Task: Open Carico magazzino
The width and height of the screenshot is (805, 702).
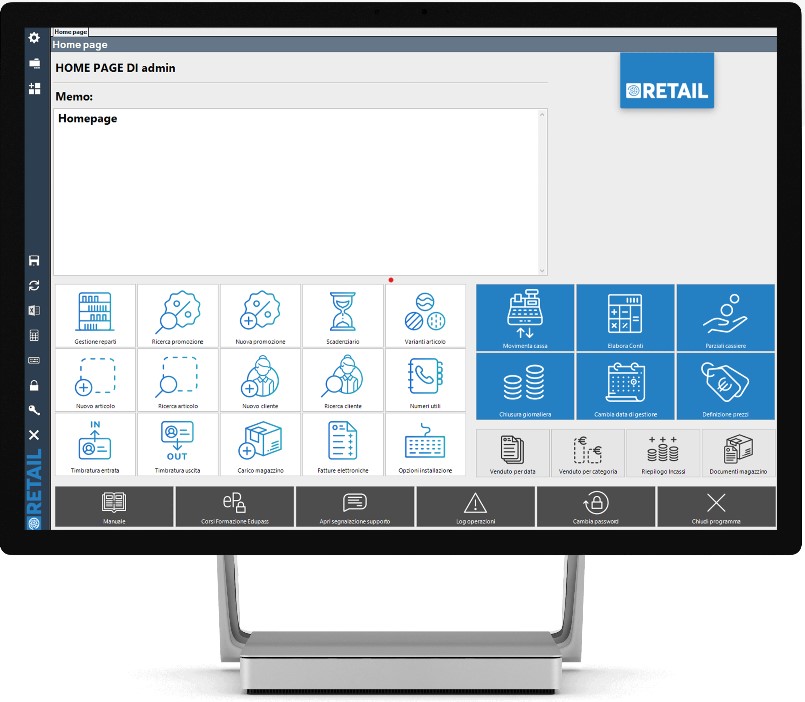Action: tap(260, 444)
